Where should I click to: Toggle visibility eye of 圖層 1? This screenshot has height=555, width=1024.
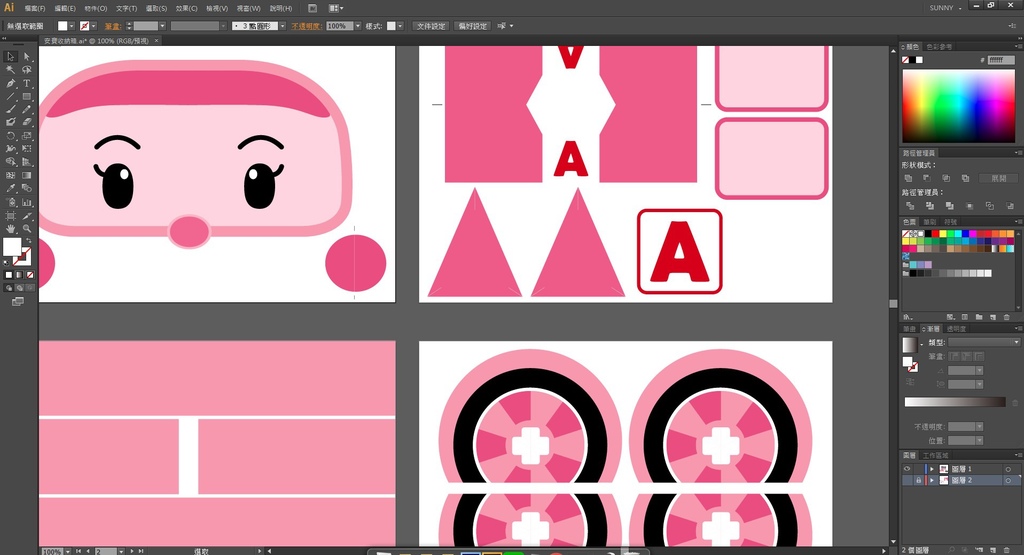pyautogui.click(x=907, y=468)
